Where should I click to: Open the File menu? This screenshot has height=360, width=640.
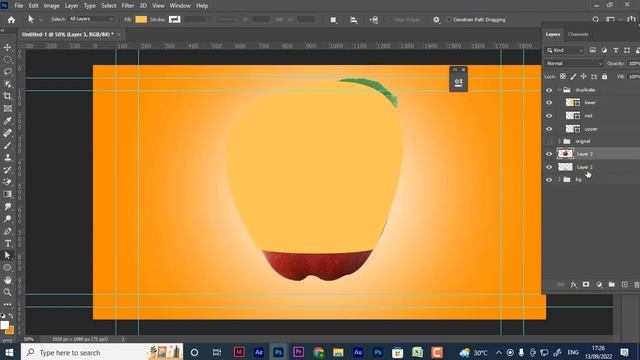coord(19,6)
